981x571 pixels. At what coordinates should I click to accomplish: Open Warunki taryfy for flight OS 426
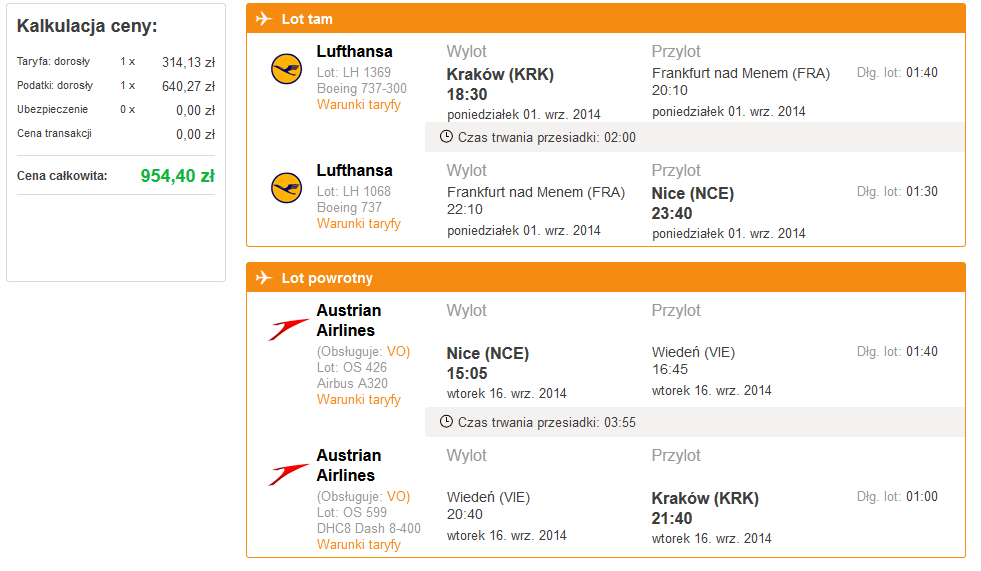tap(358, 399)
